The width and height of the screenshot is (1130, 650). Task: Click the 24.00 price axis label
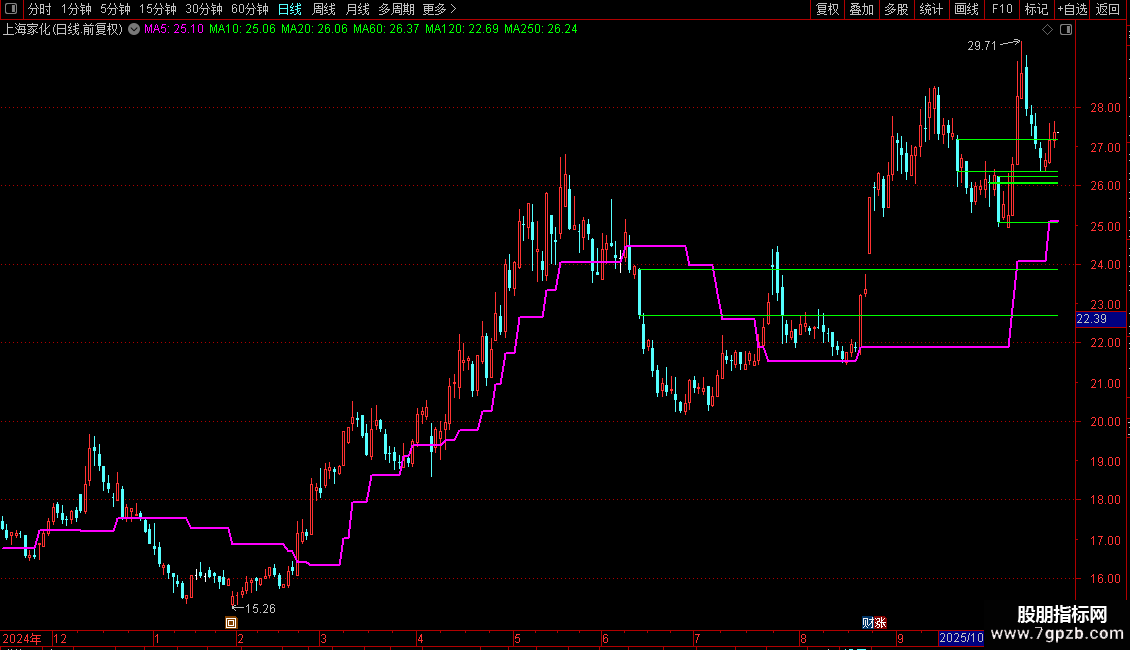coord(1105,265)
